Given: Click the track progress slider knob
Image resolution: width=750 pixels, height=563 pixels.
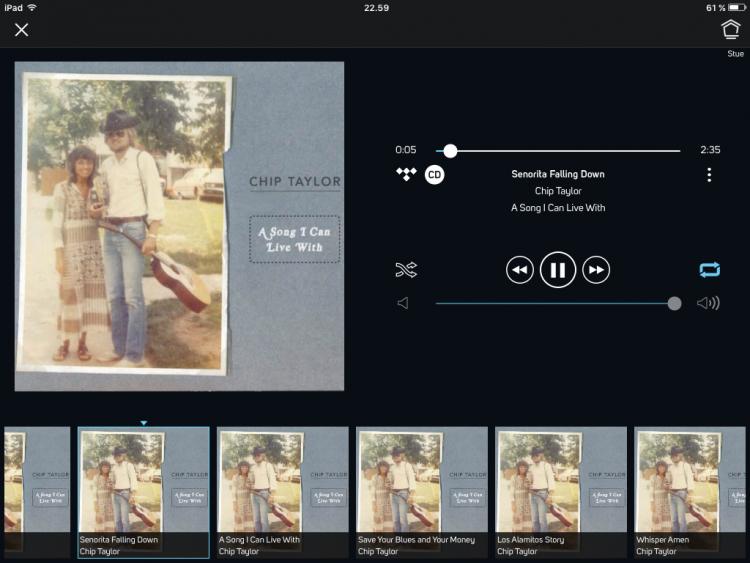Looking at the screenshot, I should 450,151.
